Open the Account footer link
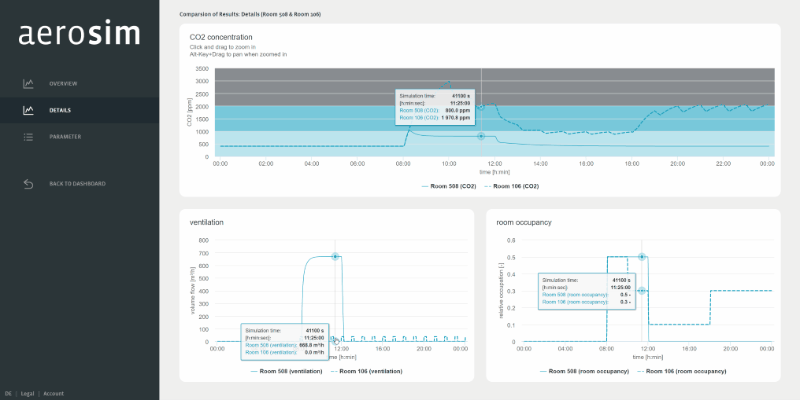The height and width of the screenshot is (400, 800). 54,393
